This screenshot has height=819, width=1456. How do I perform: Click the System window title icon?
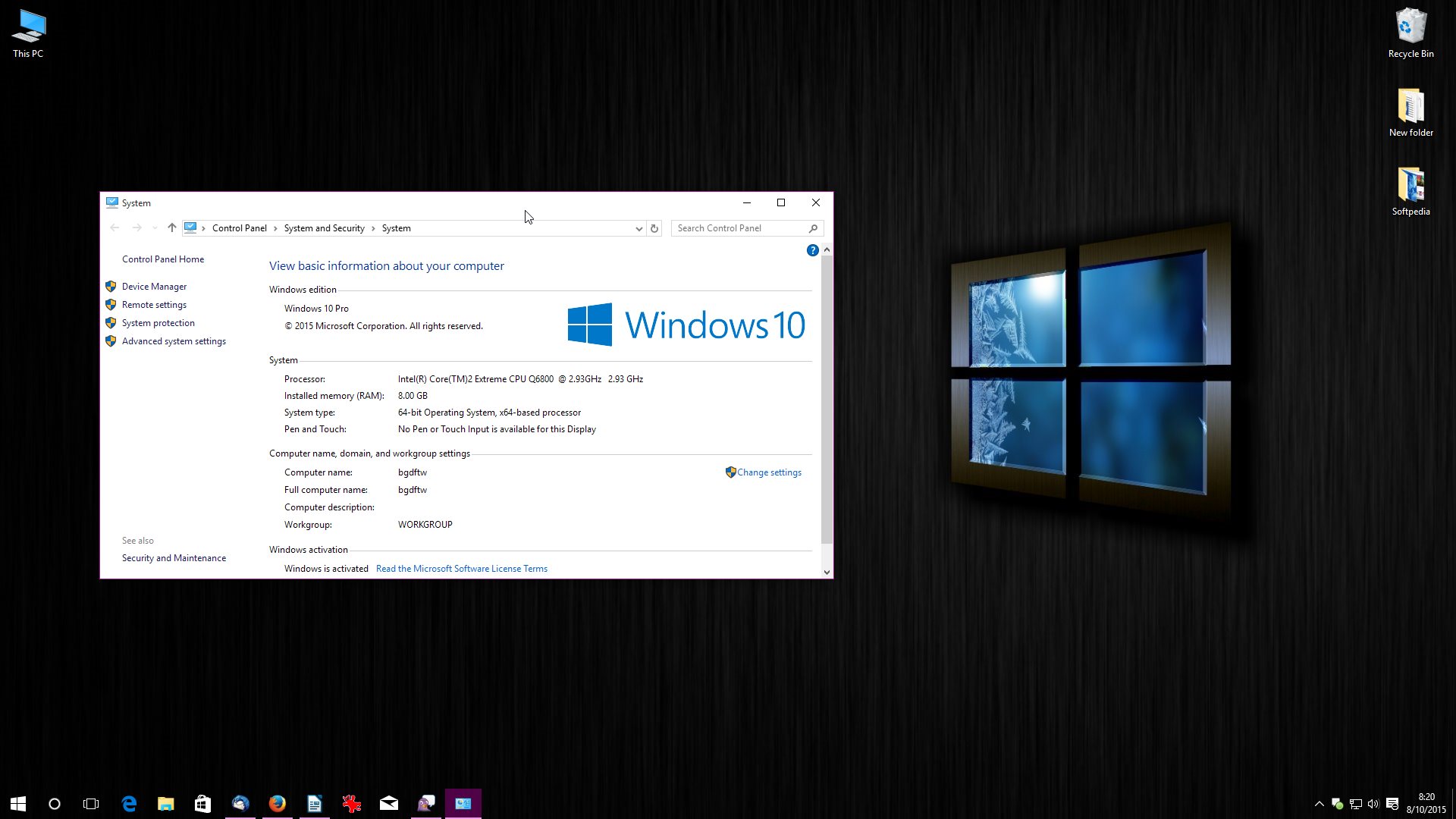(112, 202)
